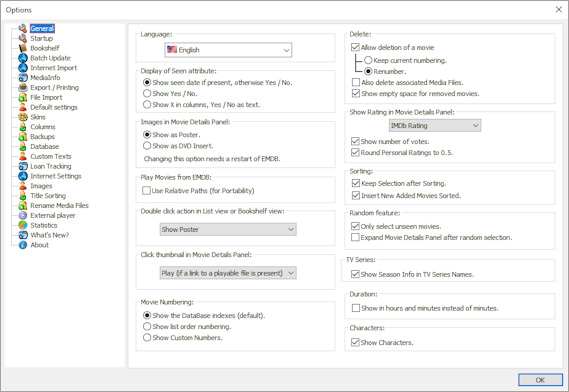Click the External player disc icon
The width and height of the screenshot is (569, 392).
[x=23, y=215]
